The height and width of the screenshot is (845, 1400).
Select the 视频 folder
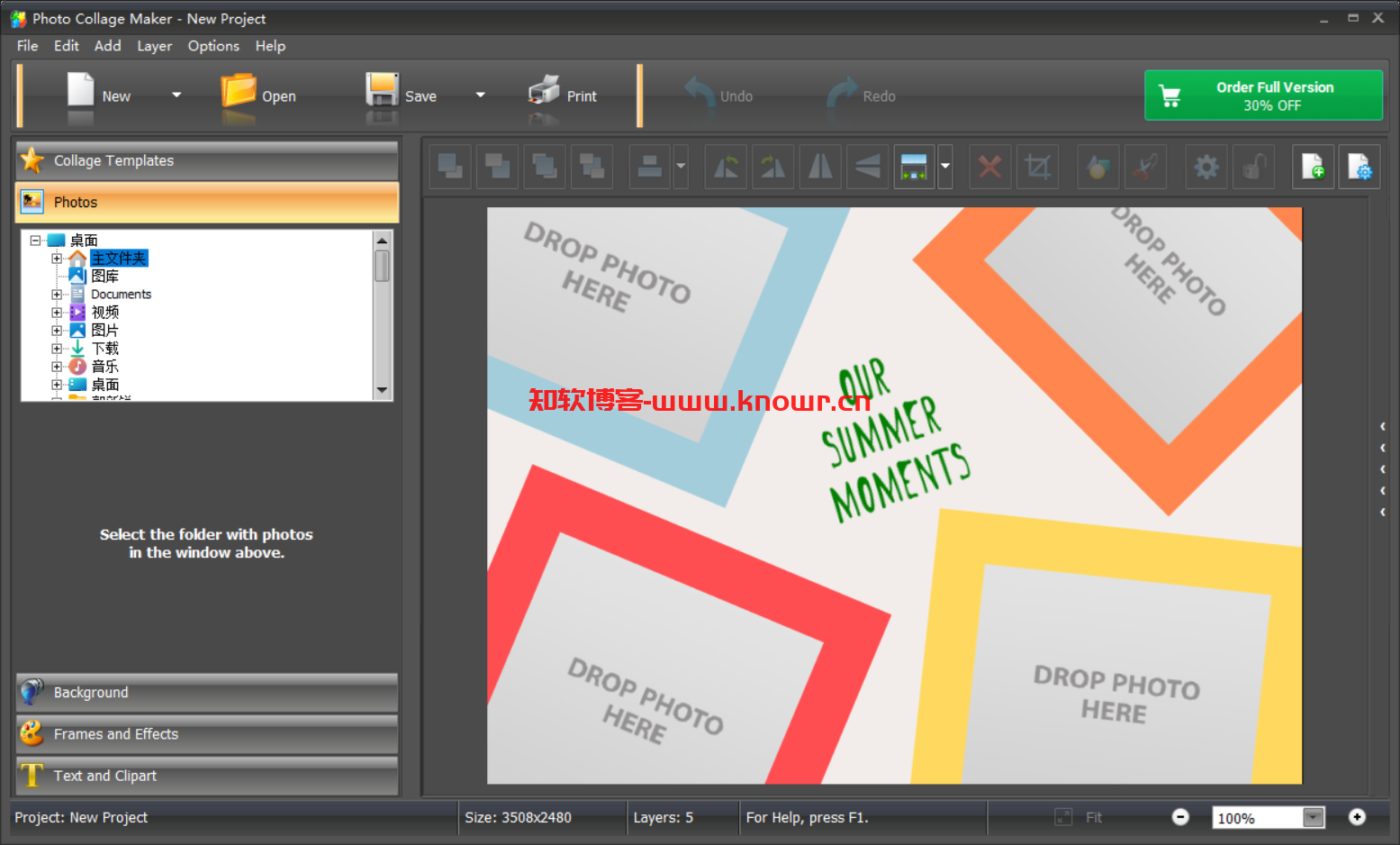[x=104, y=313]
